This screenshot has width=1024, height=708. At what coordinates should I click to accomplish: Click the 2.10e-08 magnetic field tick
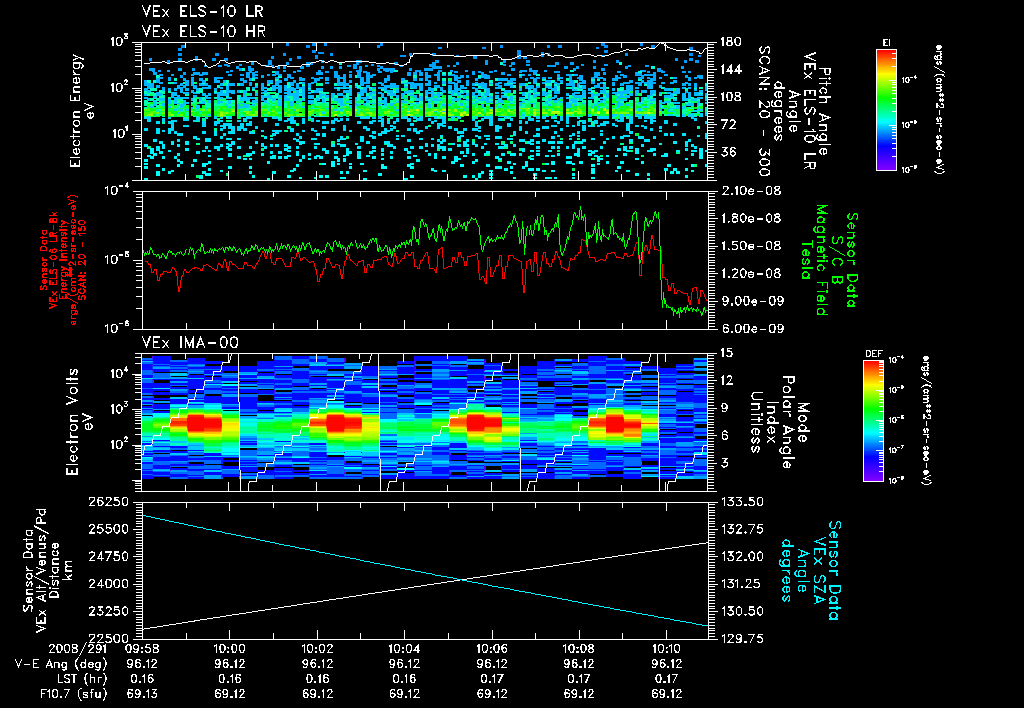(x=750, y=191)
